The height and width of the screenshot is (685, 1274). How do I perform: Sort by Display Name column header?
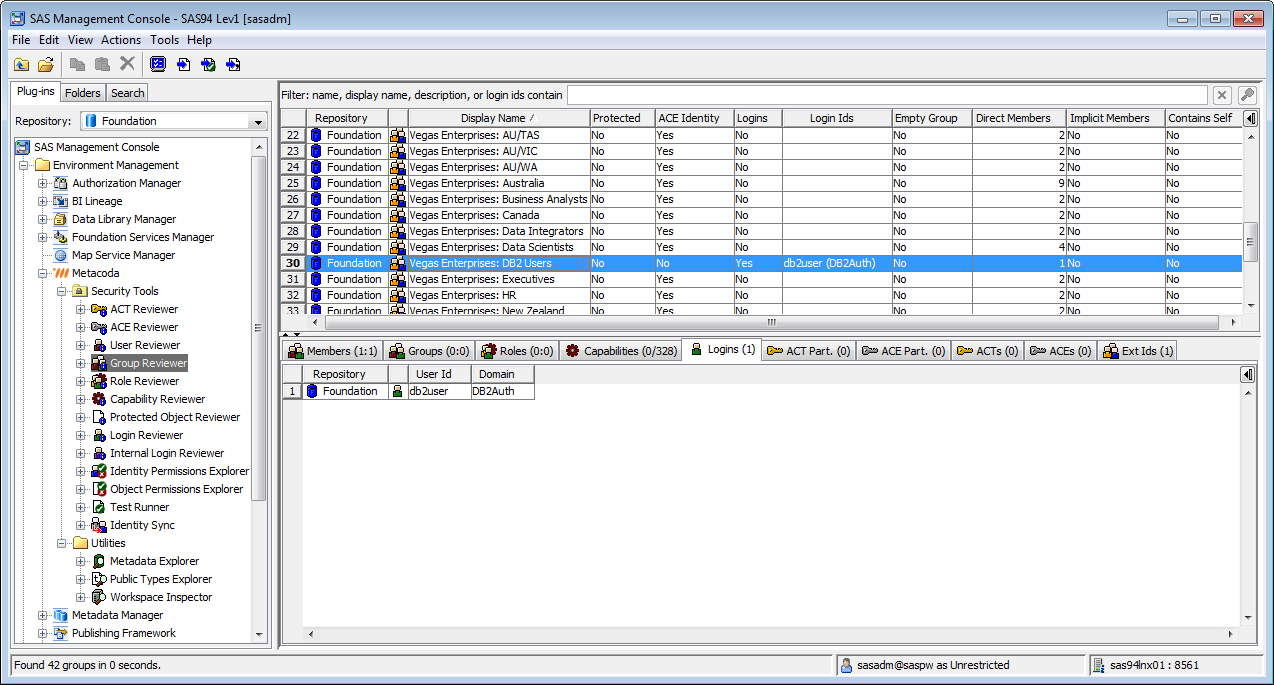pos(499,118)
